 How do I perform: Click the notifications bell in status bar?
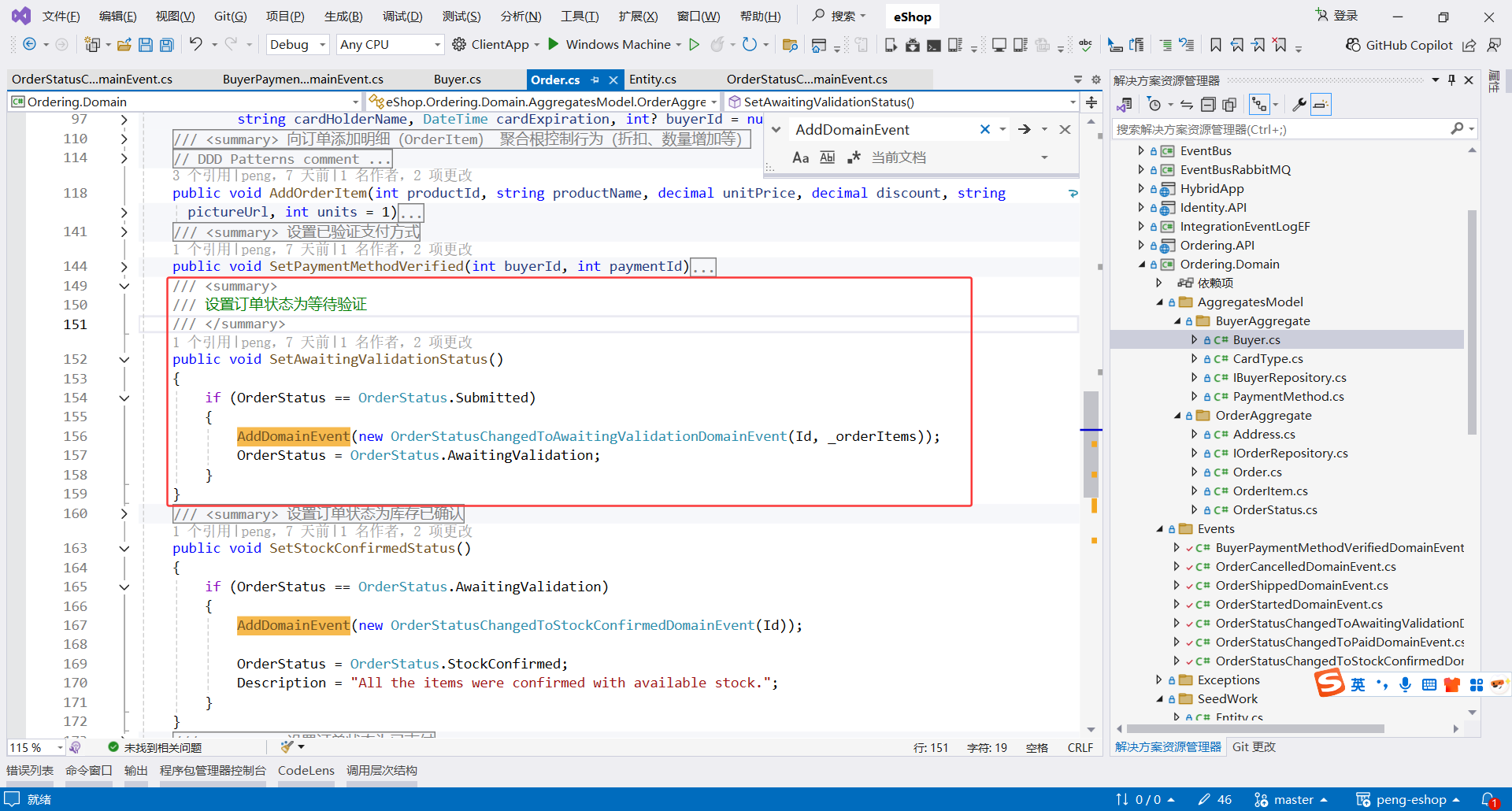pos(1489,799)
